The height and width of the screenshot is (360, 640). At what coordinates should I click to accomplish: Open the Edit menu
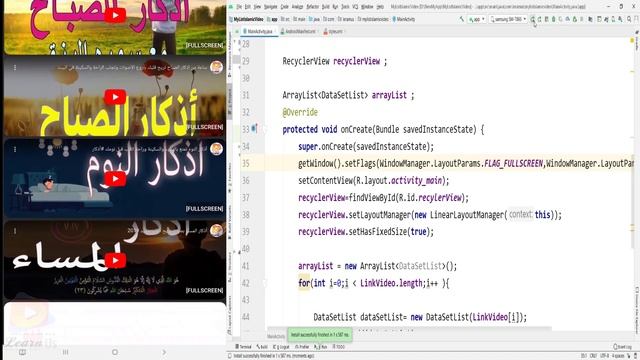point(248,7)
